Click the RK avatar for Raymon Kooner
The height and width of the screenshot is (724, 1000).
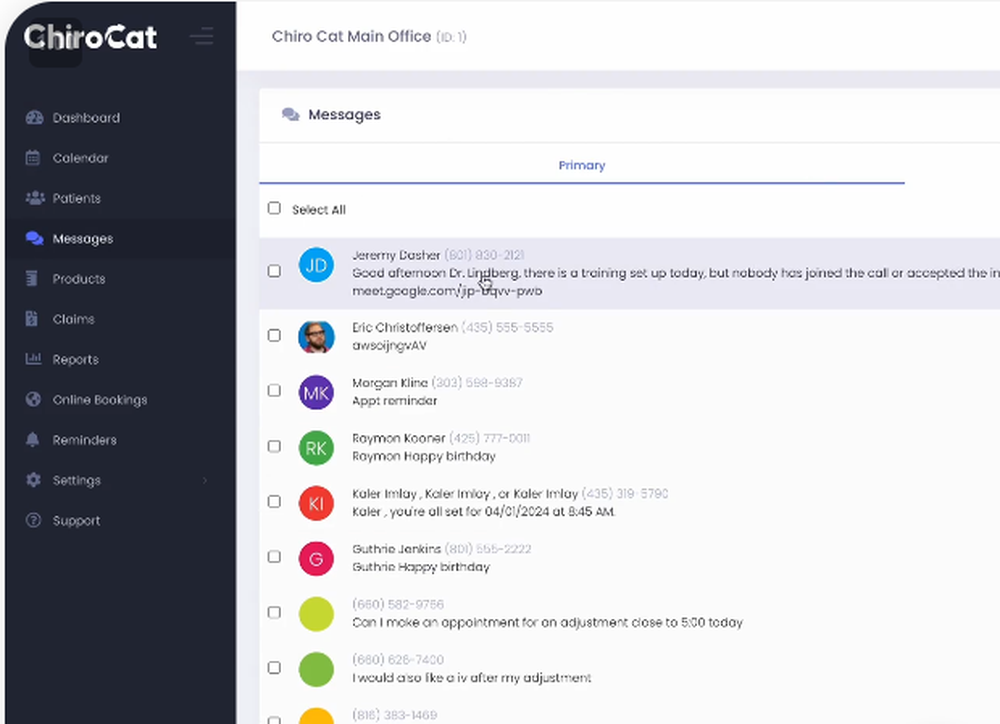point(316,448)
